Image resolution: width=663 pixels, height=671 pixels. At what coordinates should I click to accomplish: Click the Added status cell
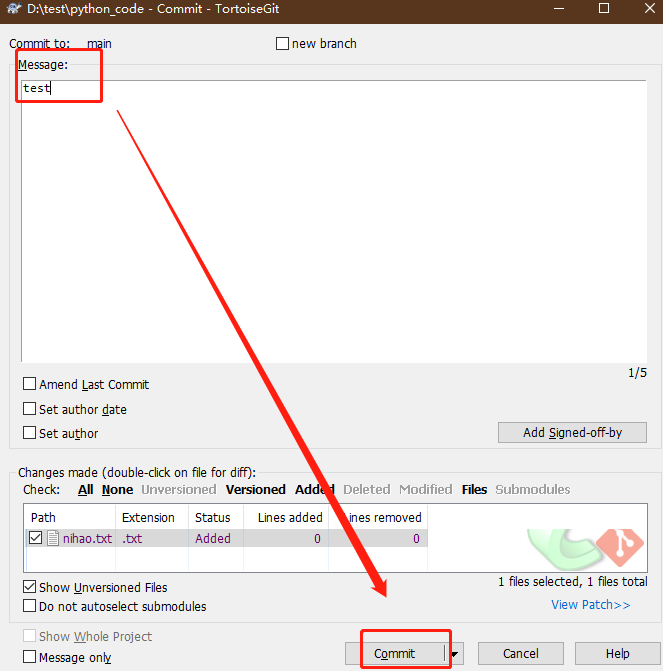pyautogui.click(x=213, y=538)
